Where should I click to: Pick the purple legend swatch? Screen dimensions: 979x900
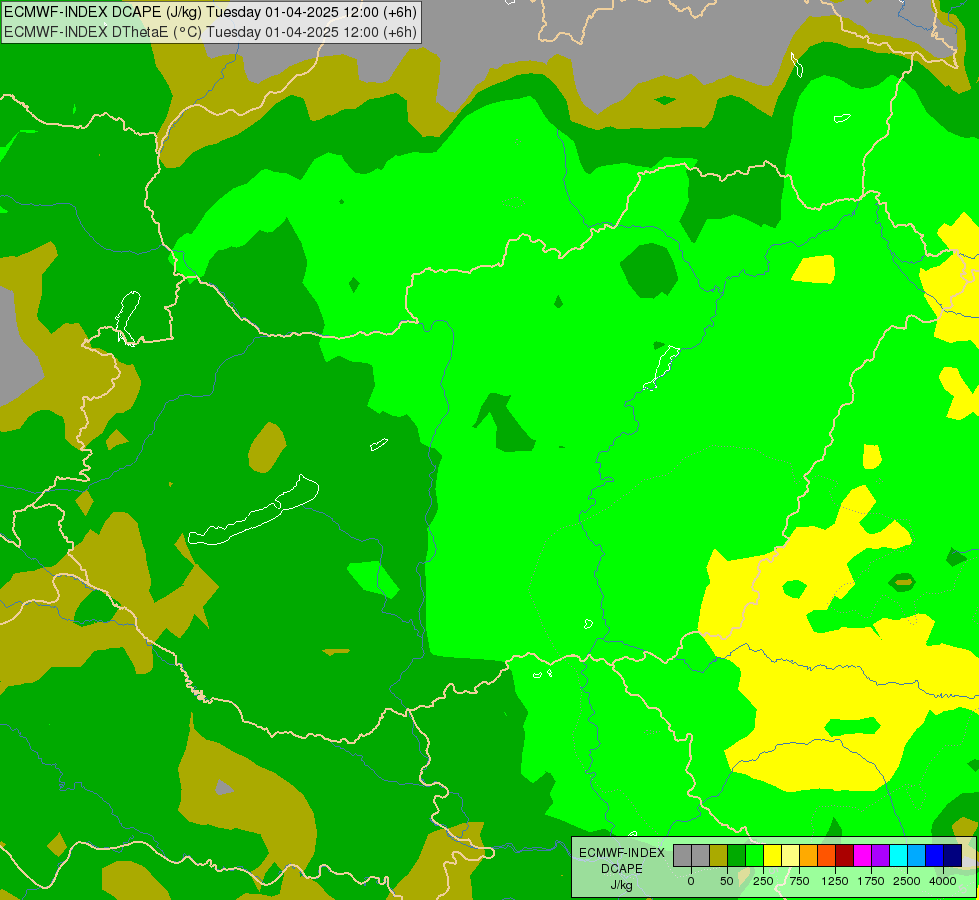pyautogui.click(x=880, y=855)
